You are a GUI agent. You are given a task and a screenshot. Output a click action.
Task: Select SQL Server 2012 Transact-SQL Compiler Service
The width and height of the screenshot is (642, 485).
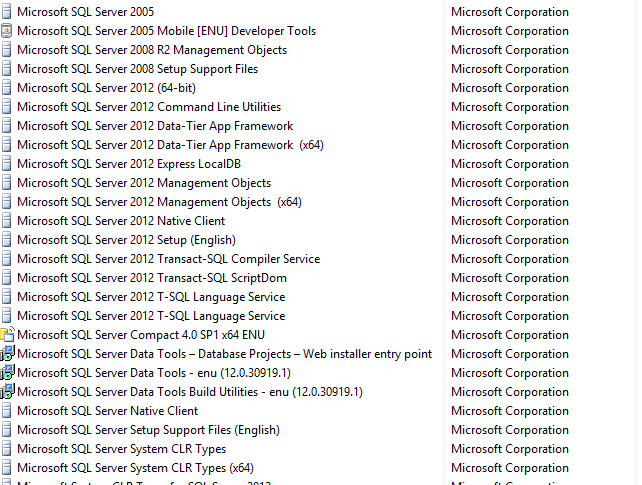[x=168, y=259]
